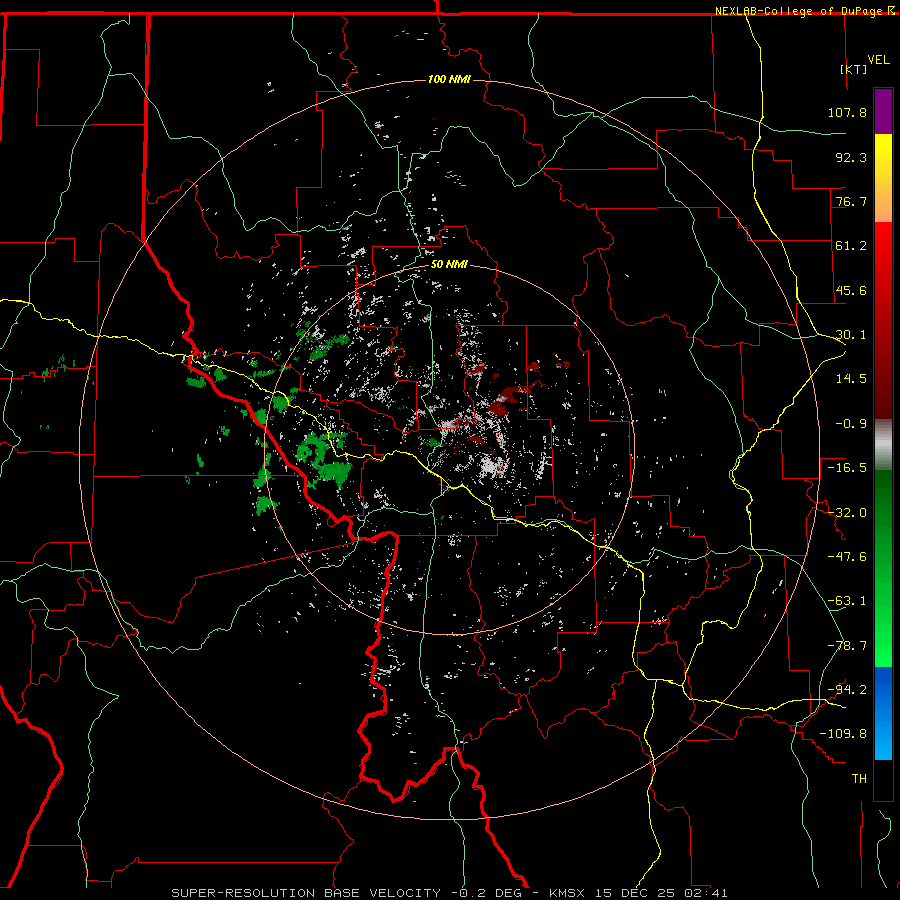900x900 pixels.
Task: Pick the red segment of velocity colorbar
Action: click(x=883, y=320)
